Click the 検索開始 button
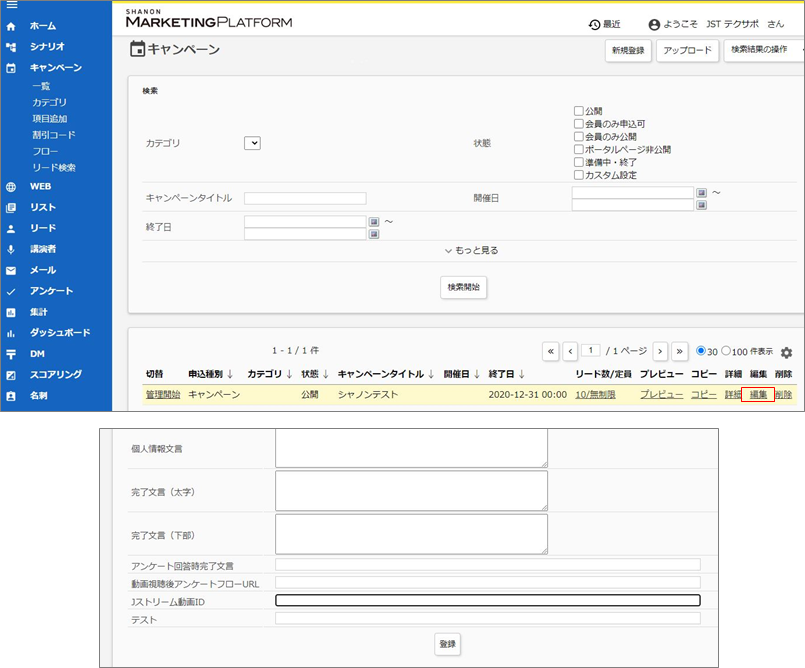Screen dimensions: 805x668 click(464, 287)
